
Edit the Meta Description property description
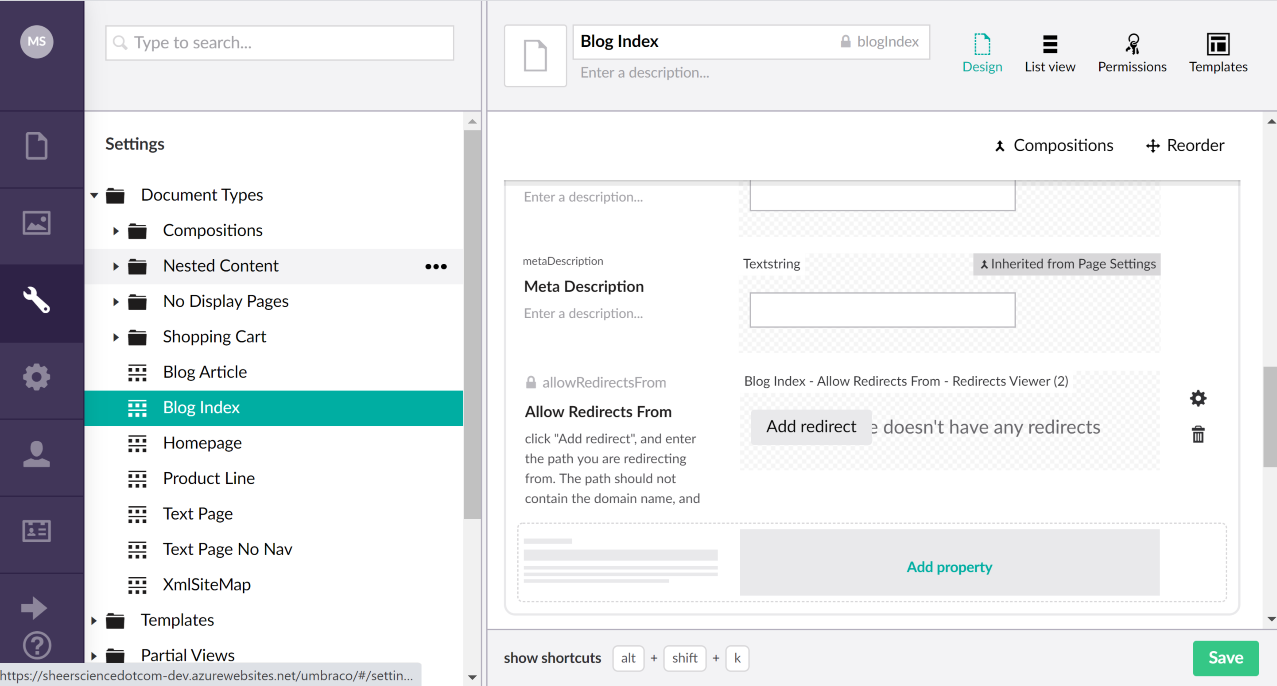(583, 314)
